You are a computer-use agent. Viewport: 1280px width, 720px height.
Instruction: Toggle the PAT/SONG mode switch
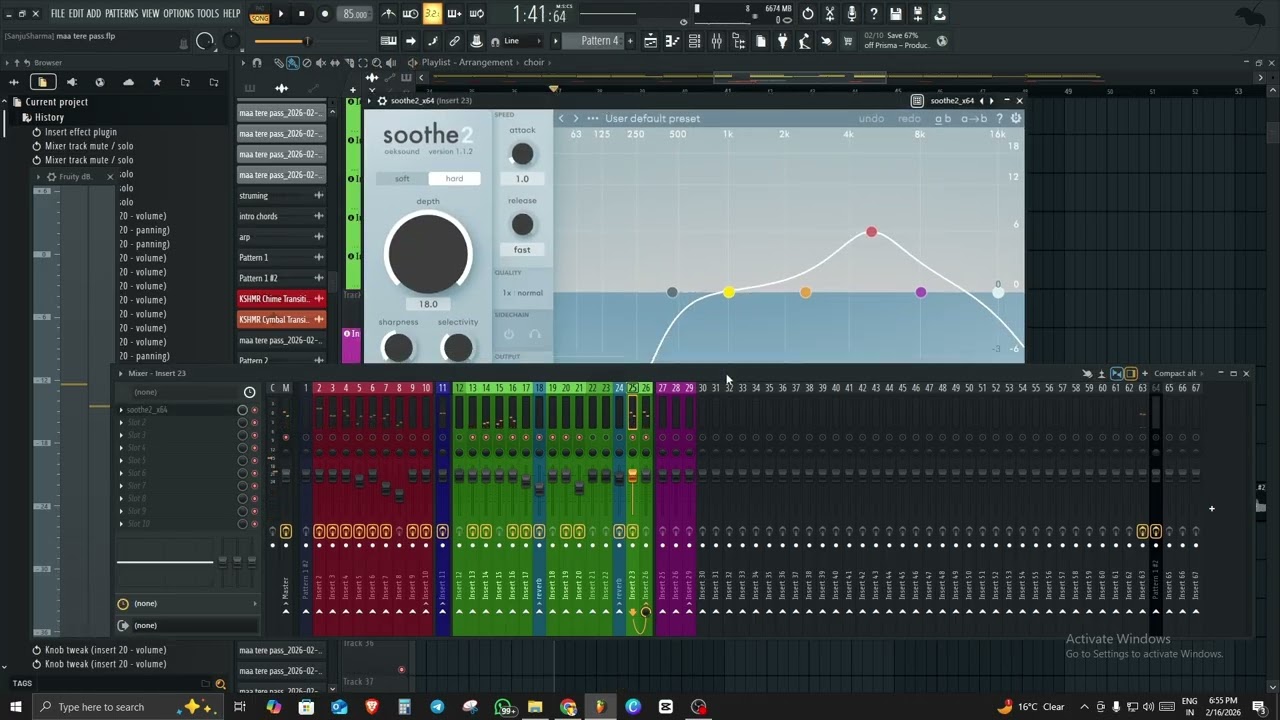(x=259, y=14)
